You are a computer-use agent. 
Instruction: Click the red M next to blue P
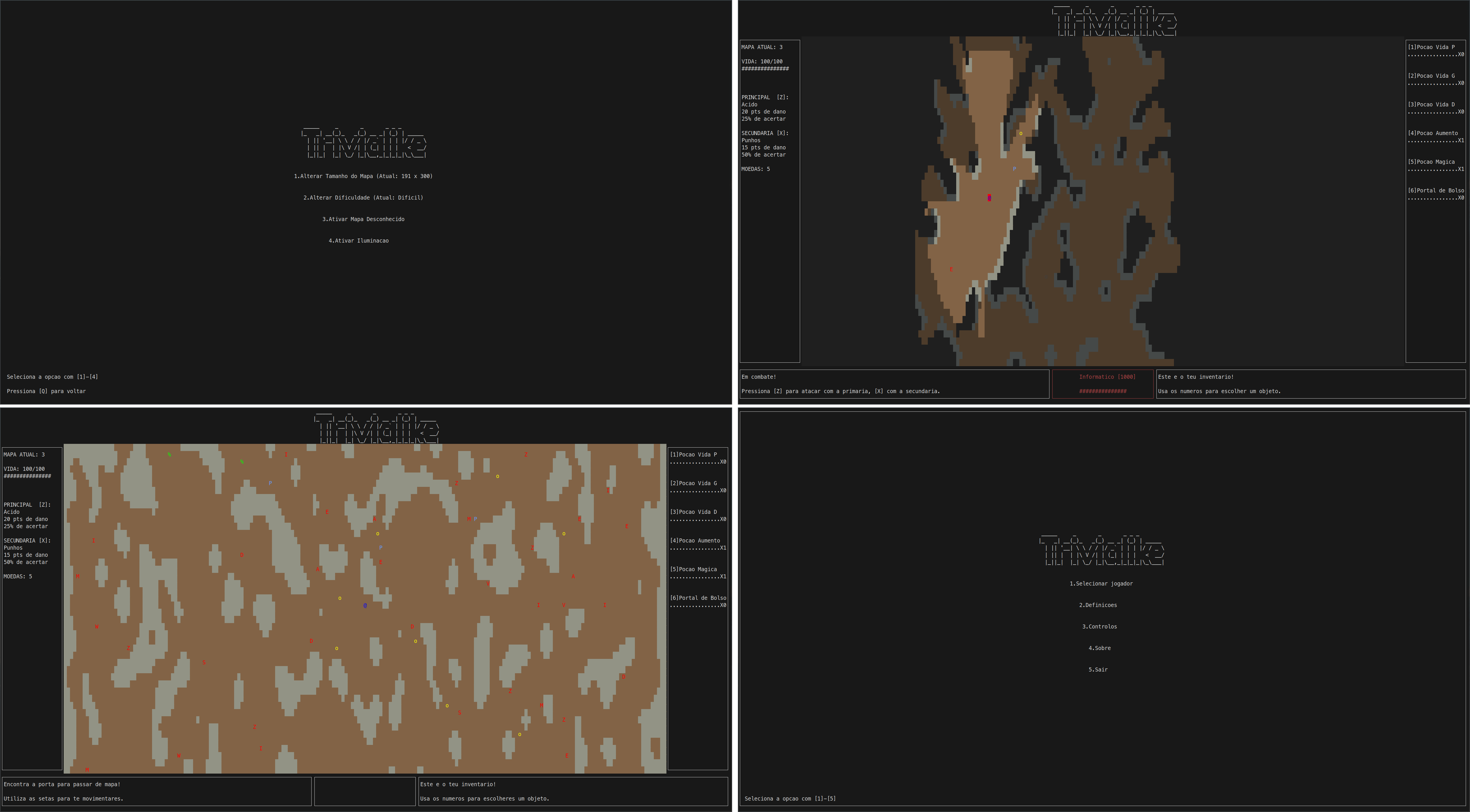tap(469, 519)
